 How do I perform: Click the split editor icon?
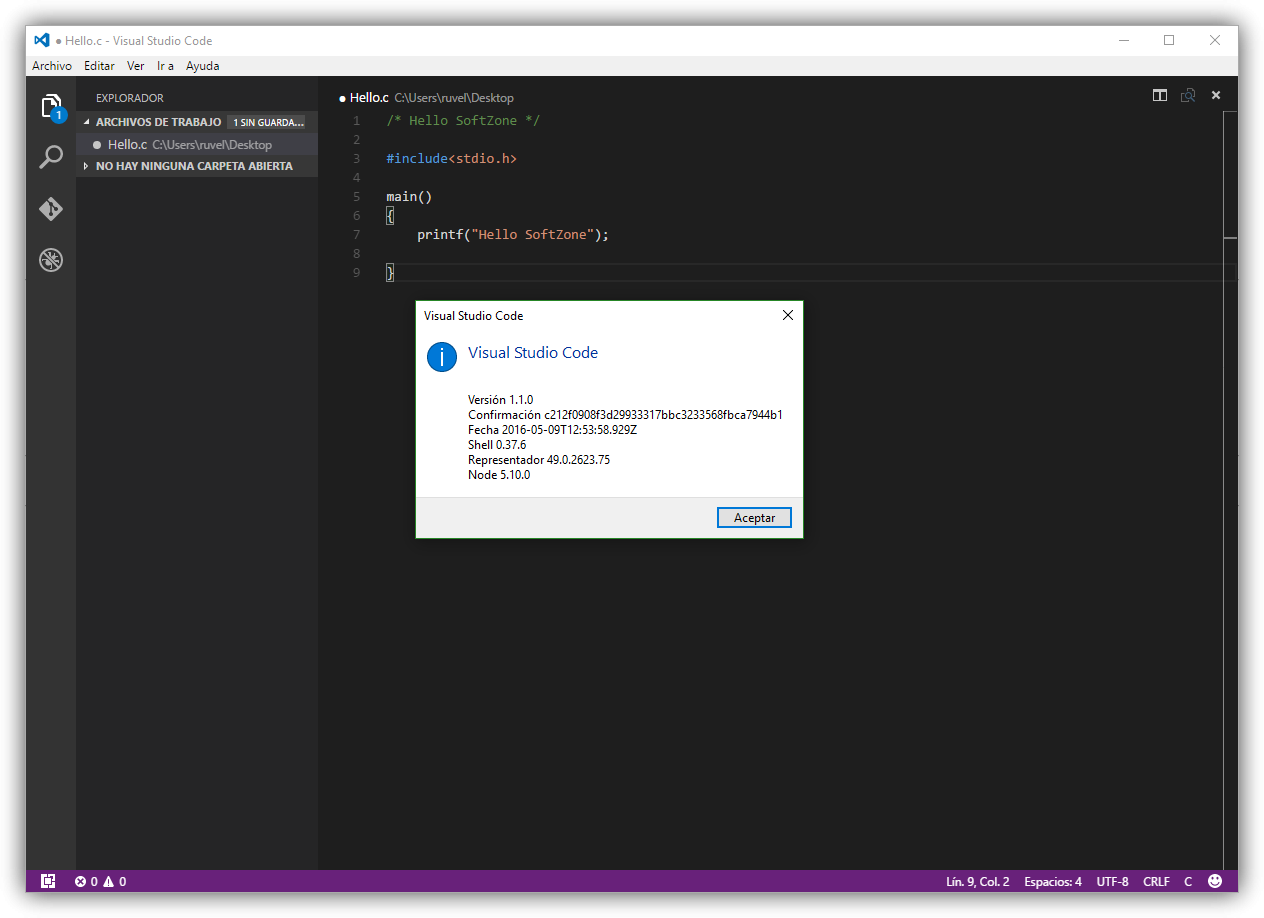click(1160, 95)
